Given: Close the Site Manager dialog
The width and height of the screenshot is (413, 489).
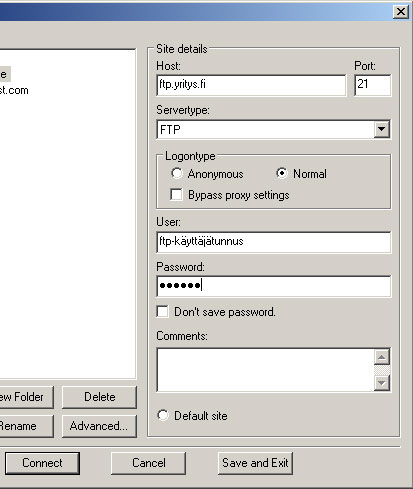Looking at the screenshot, I should click(400, 12).
